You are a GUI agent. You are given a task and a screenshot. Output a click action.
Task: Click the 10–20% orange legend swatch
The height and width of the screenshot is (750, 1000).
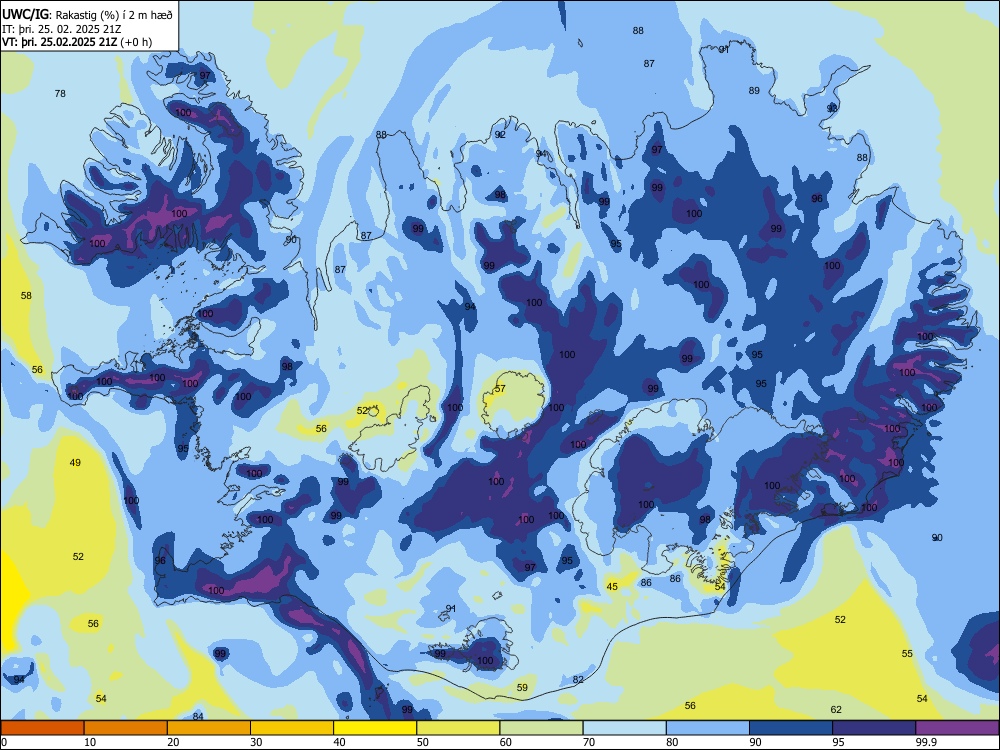126,728
